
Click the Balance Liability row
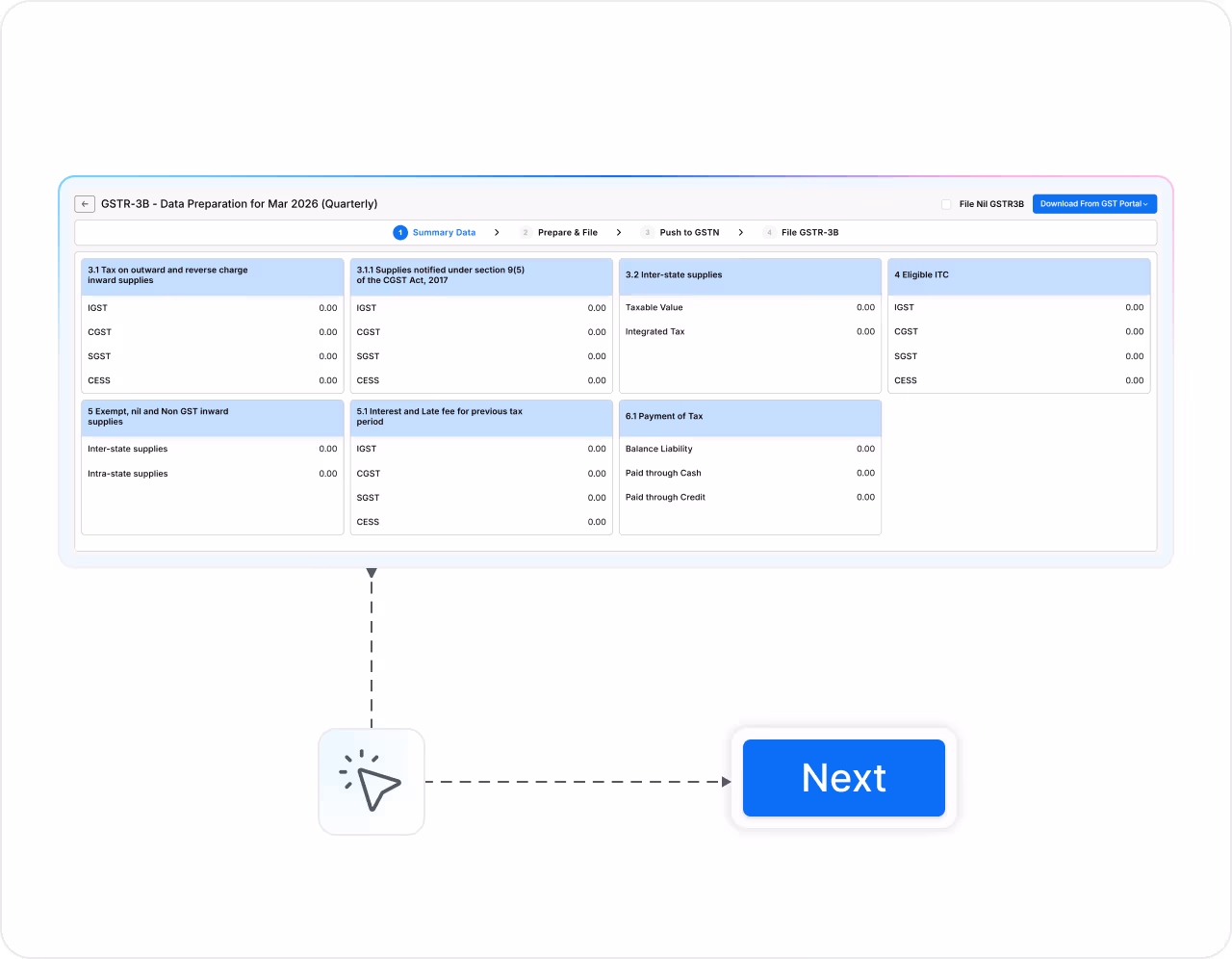[750, 450]
